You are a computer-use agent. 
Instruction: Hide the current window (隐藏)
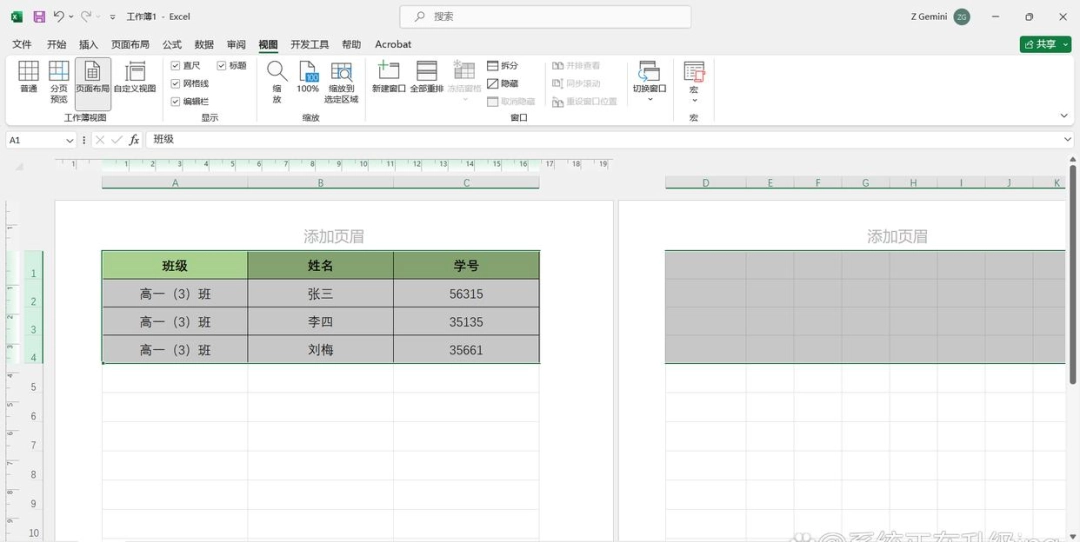click(x=503, y=83)
